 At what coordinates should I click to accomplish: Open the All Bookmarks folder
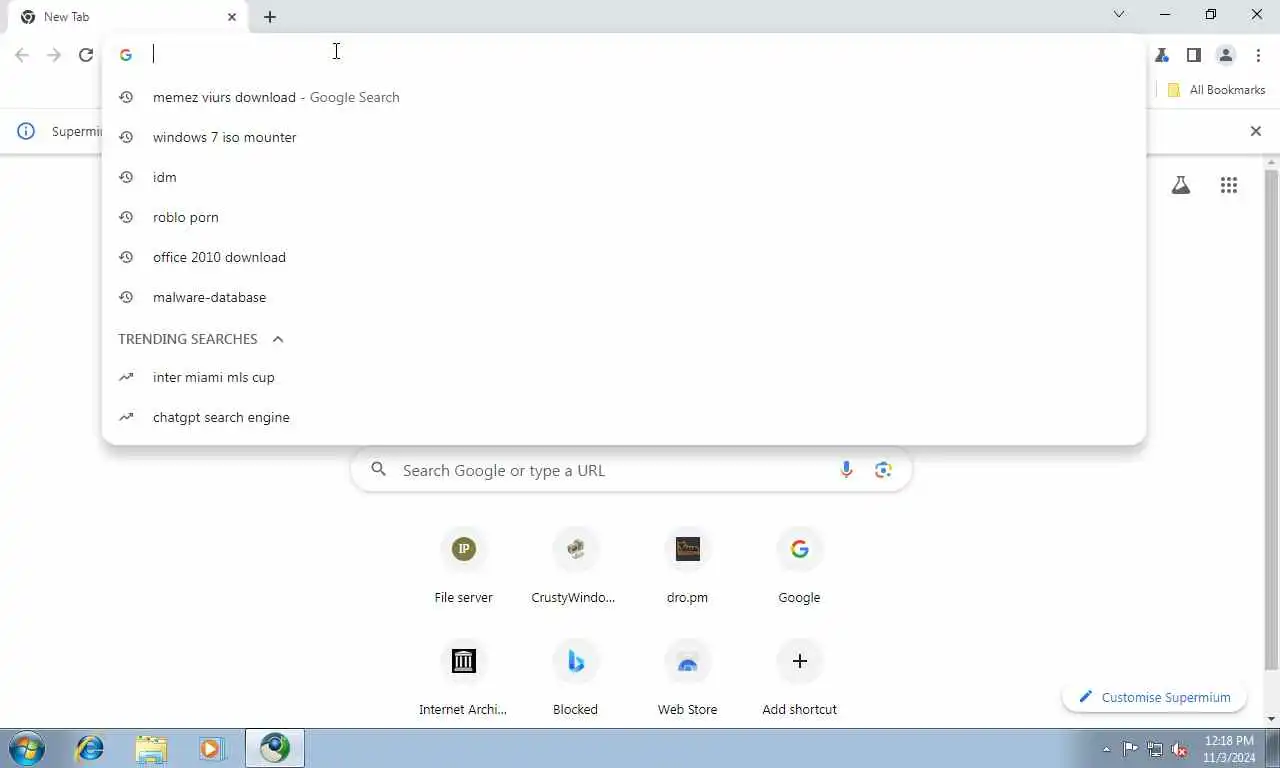point(1216,90)
